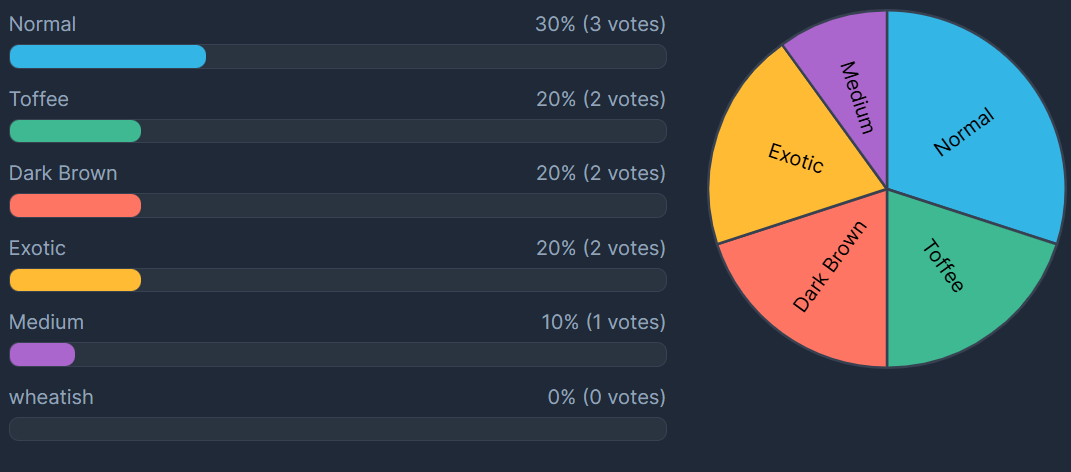
Task: Choose the "Exotic" poll option label
Action: pos(37,248)
